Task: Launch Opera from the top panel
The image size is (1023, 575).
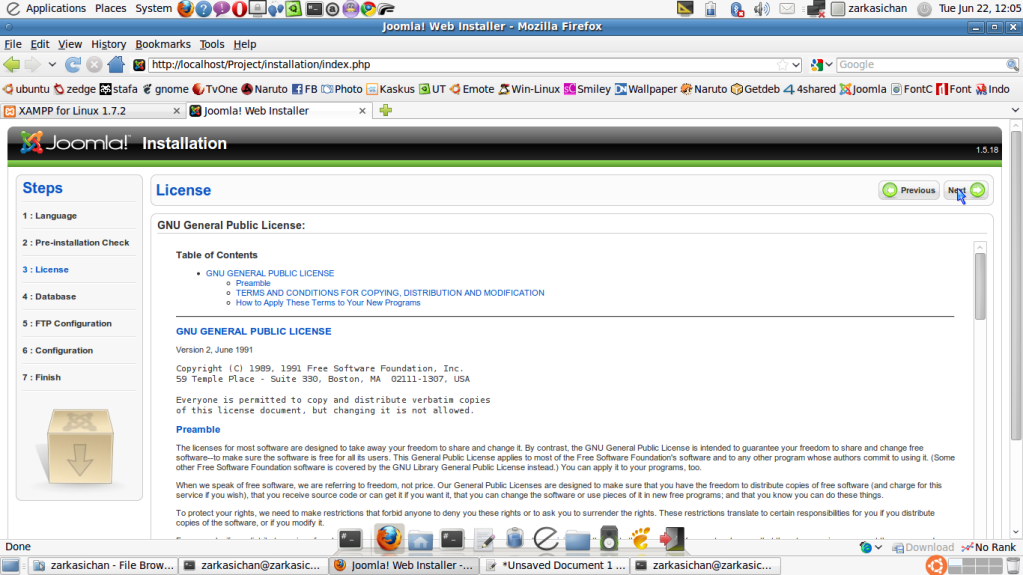Action: coord(239,8)
